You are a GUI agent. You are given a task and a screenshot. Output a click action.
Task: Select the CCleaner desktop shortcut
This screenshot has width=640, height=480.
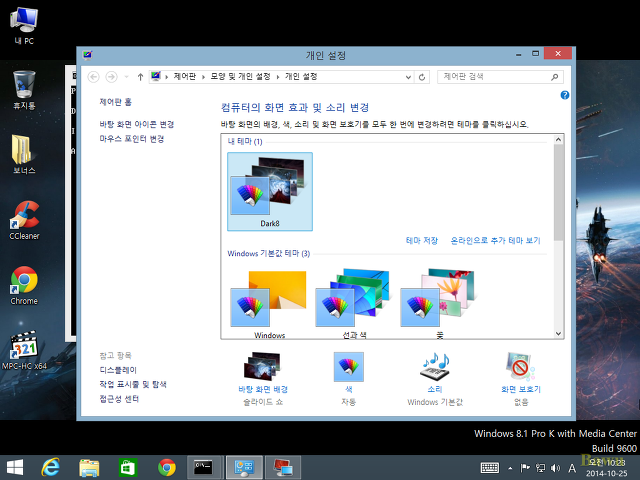tap(24, 220)
